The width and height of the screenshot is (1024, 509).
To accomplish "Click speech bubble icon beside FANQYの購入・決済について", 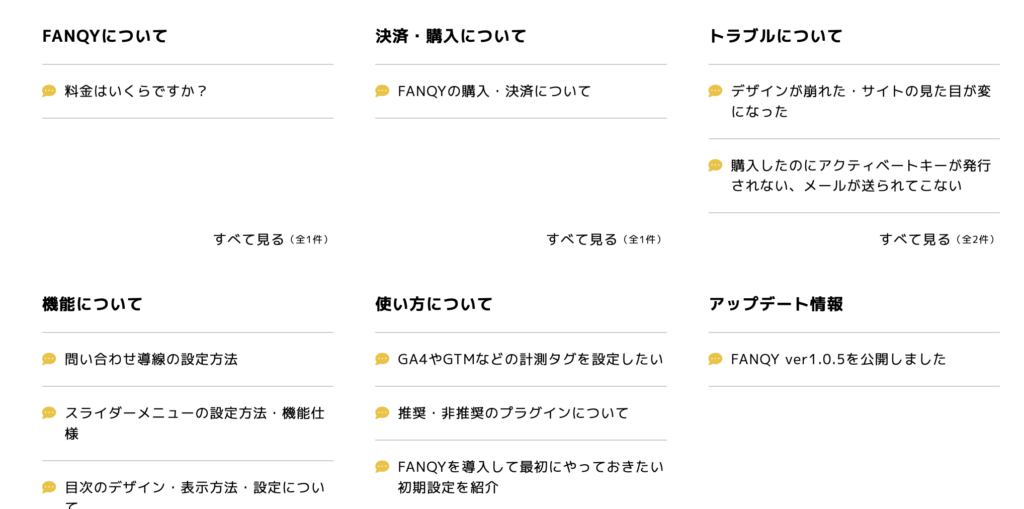I will click(382, 91).
